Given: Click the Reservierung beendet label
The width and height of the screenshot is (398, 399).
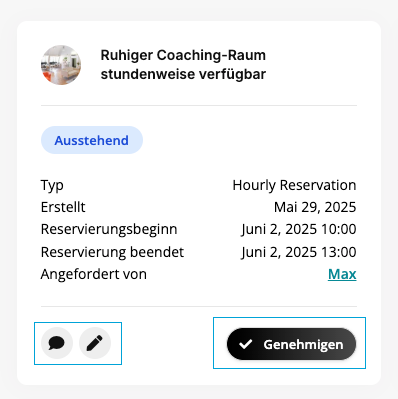Looking at the screenshot, I should (x=112, y=252).
